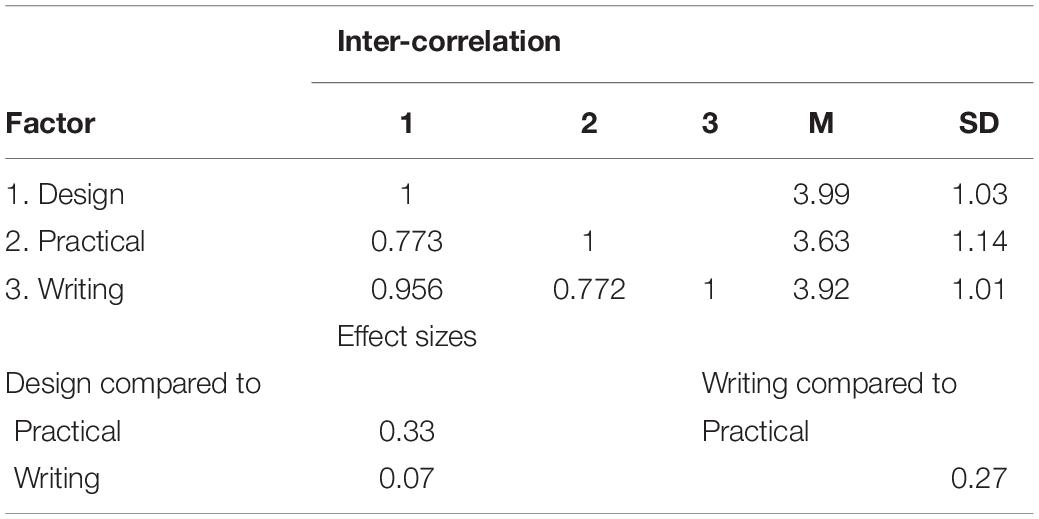Viewport: 1039px width, 519px height.
Task: Select the 0.33 effect size value
Action: click(407, 432)
